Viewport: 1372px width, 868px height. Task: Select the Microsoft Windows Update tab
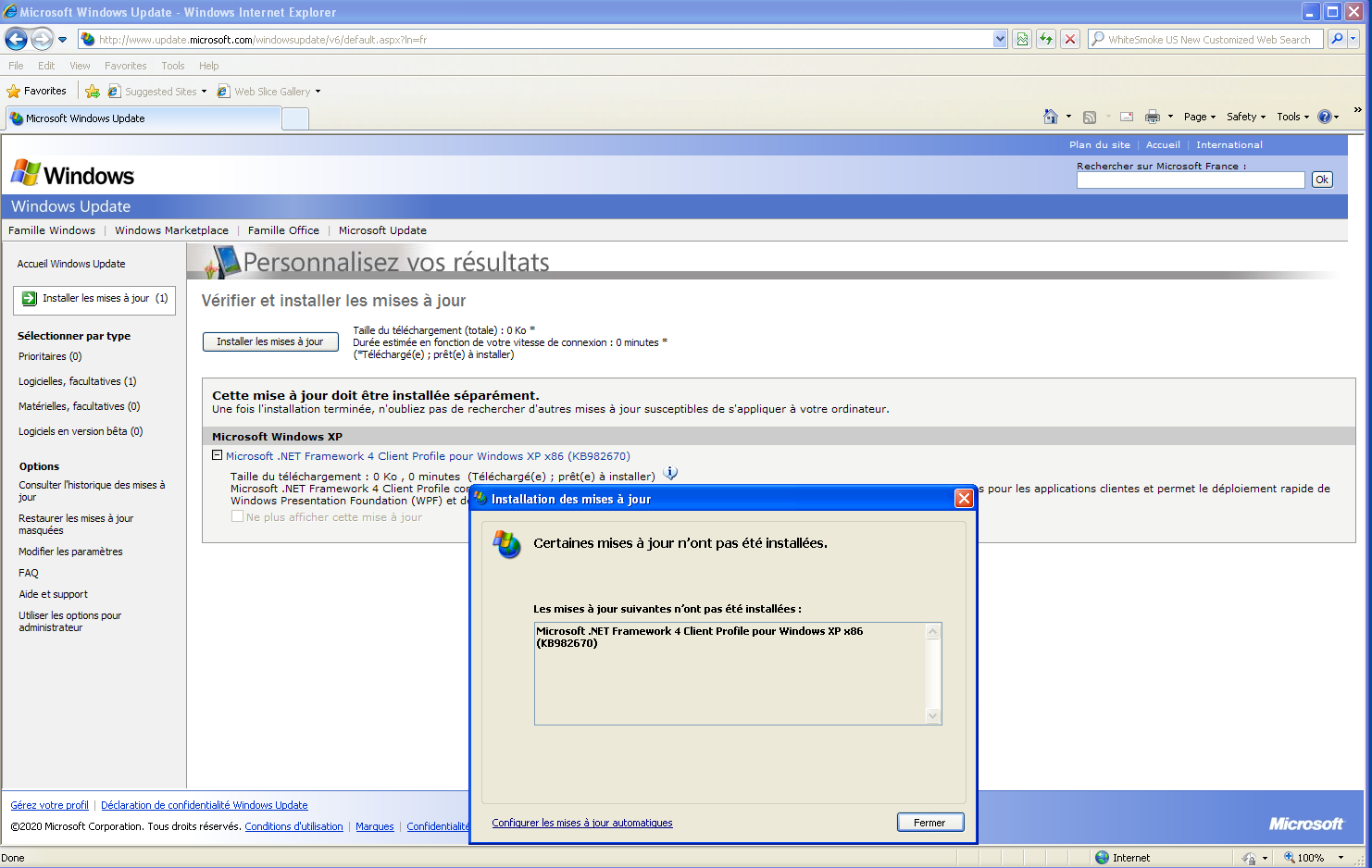click(143, 118)
